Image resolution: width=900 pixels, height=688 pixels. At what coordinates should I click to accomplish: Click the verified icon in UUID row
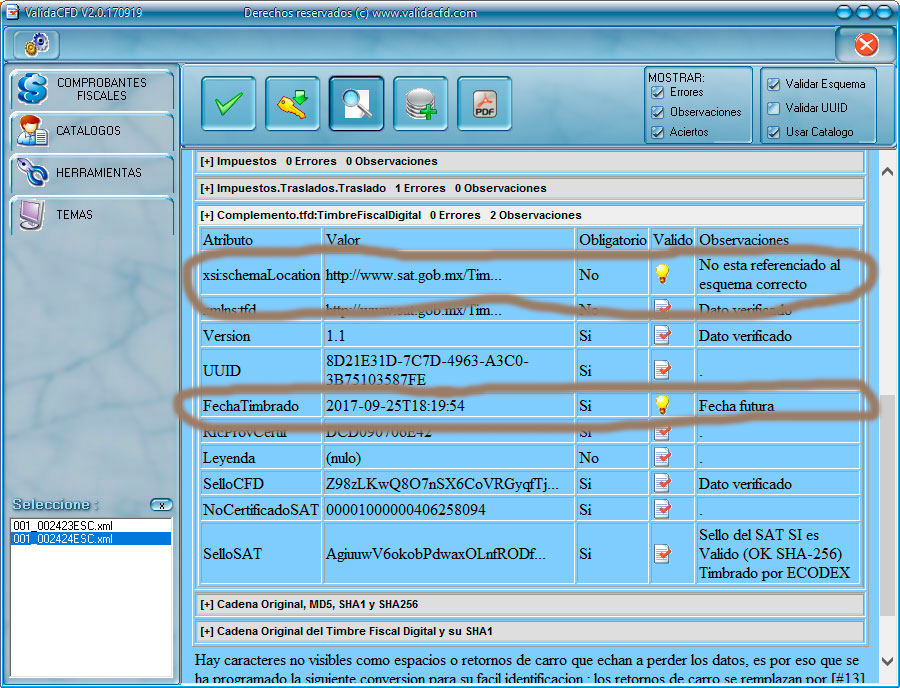click(x=662, y=370)
